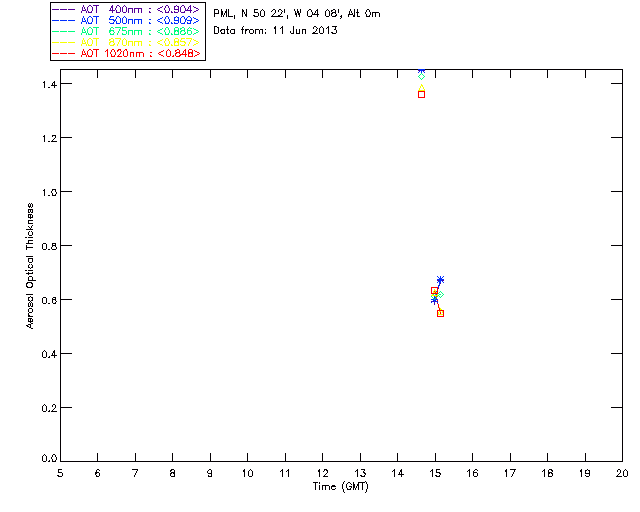This screenshot has height=512, width=640.
Task: Click the time axis tick label 13
Action: click(360, 473)
